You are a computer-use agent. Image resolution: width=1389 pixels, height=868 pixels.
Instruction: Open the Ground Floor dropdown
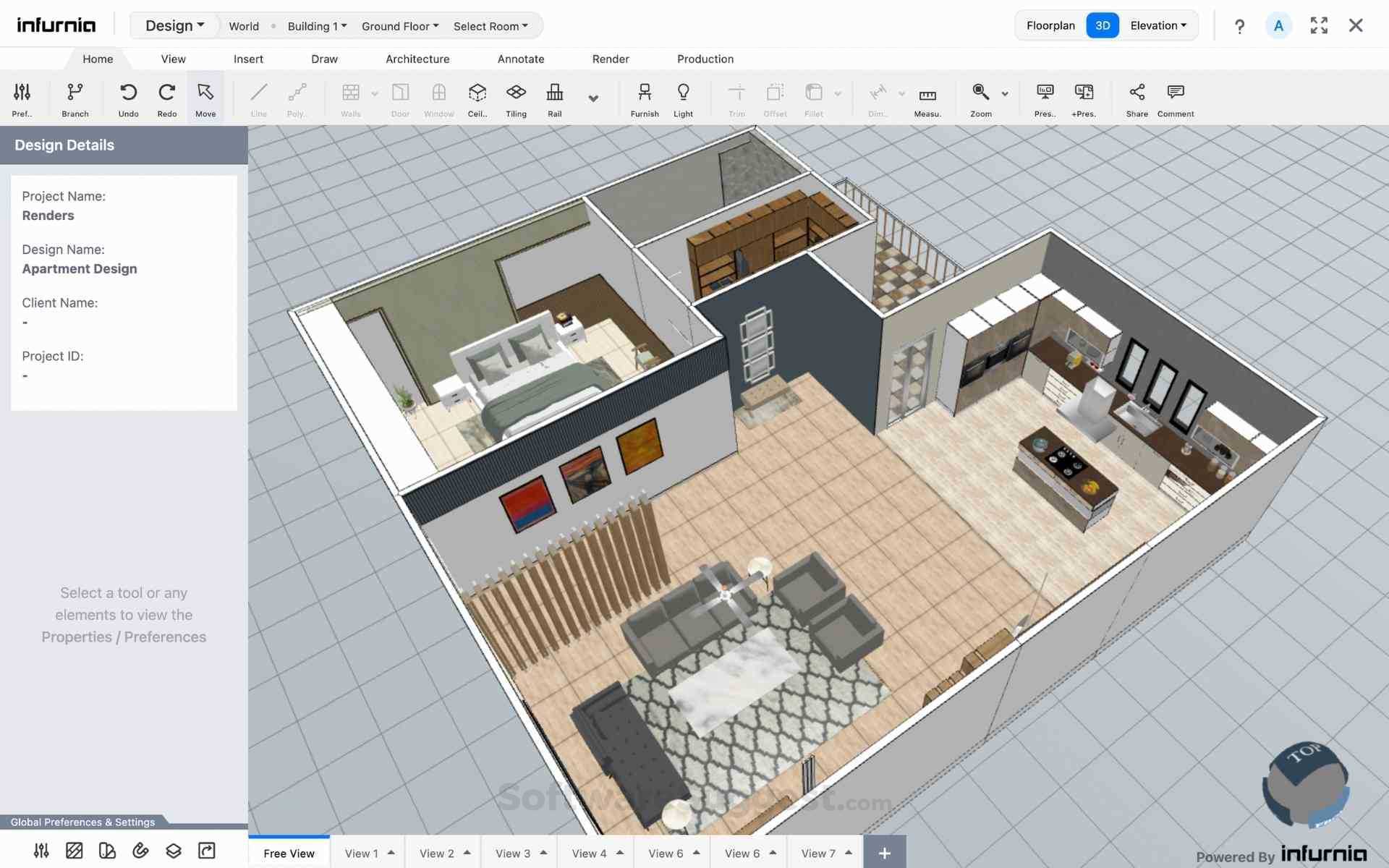398,25
